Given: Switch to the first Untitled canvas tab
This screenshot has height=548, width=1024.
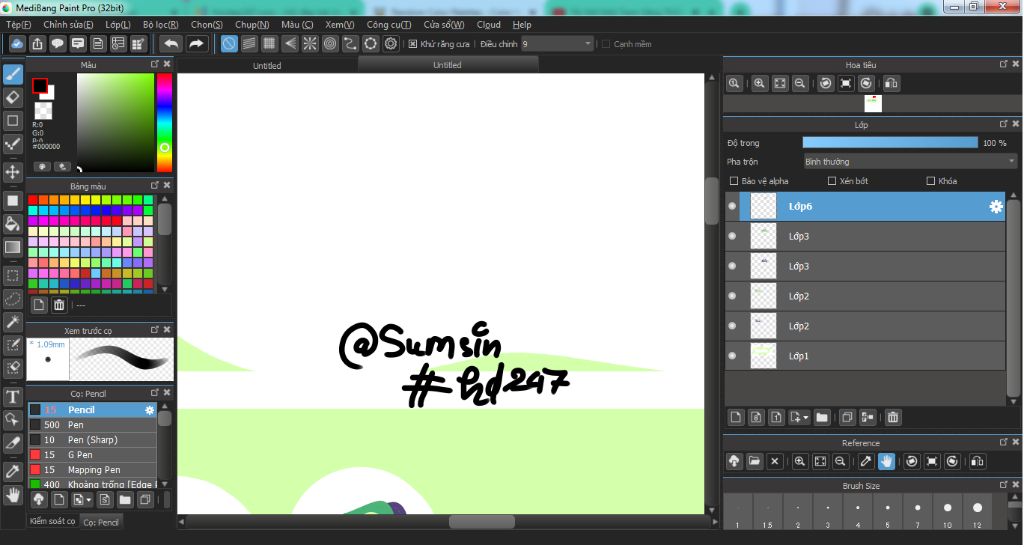Looking at the screenshot, I should pos(267,65).
